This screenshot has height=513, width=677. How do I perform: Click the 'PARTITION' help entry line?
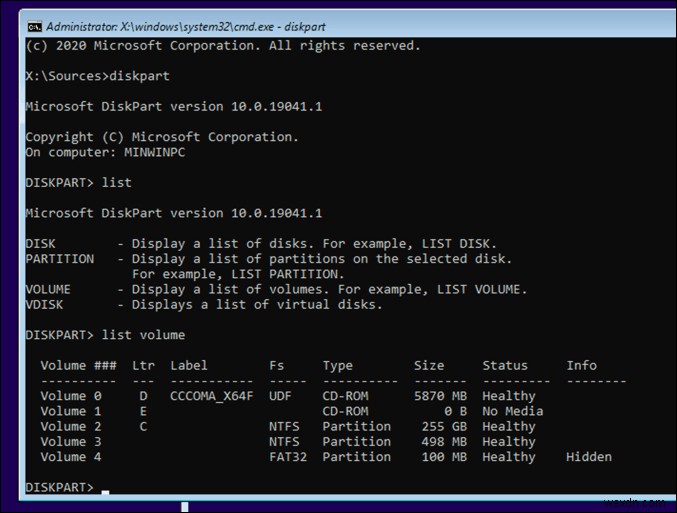(269, 259)
